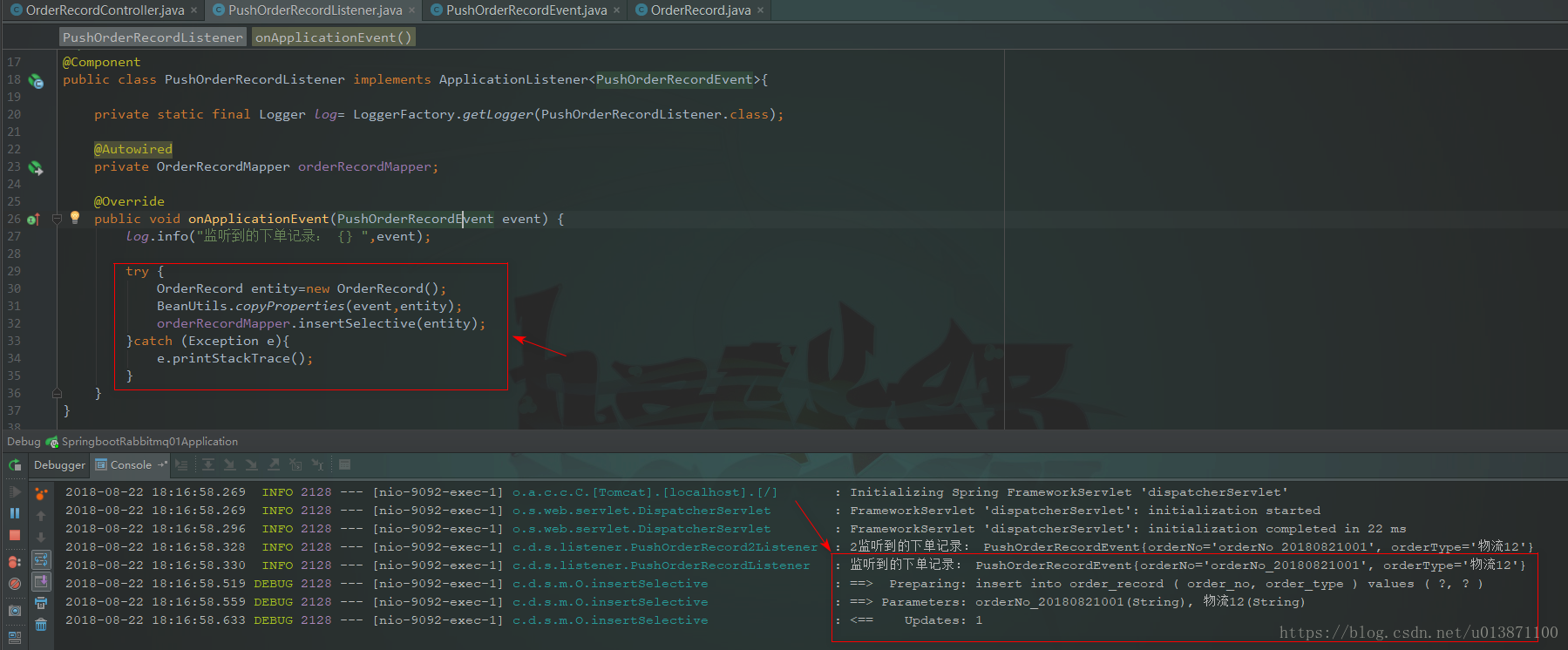Toggle Mute Breakpoints in debug sidebar

15,584
